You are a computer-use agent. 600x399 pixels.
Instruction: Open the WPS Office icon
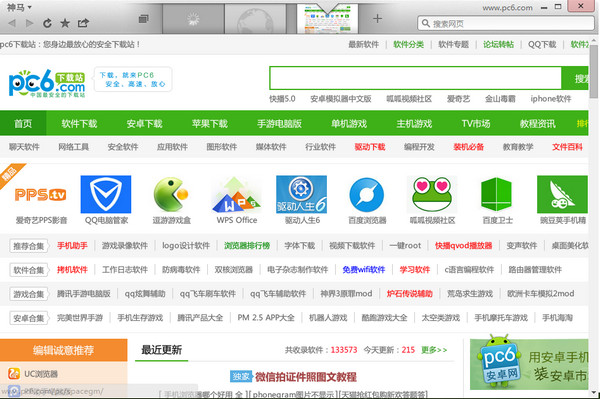[x=236, y=194]
